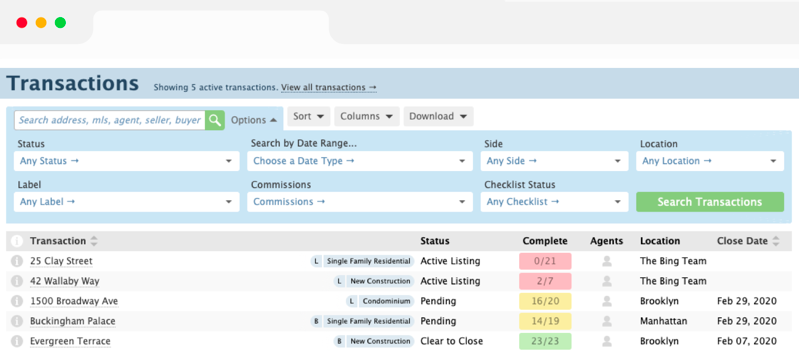Open the Buckingham Palace transaction
Screen dimensions: 799x362
(72, 321)
